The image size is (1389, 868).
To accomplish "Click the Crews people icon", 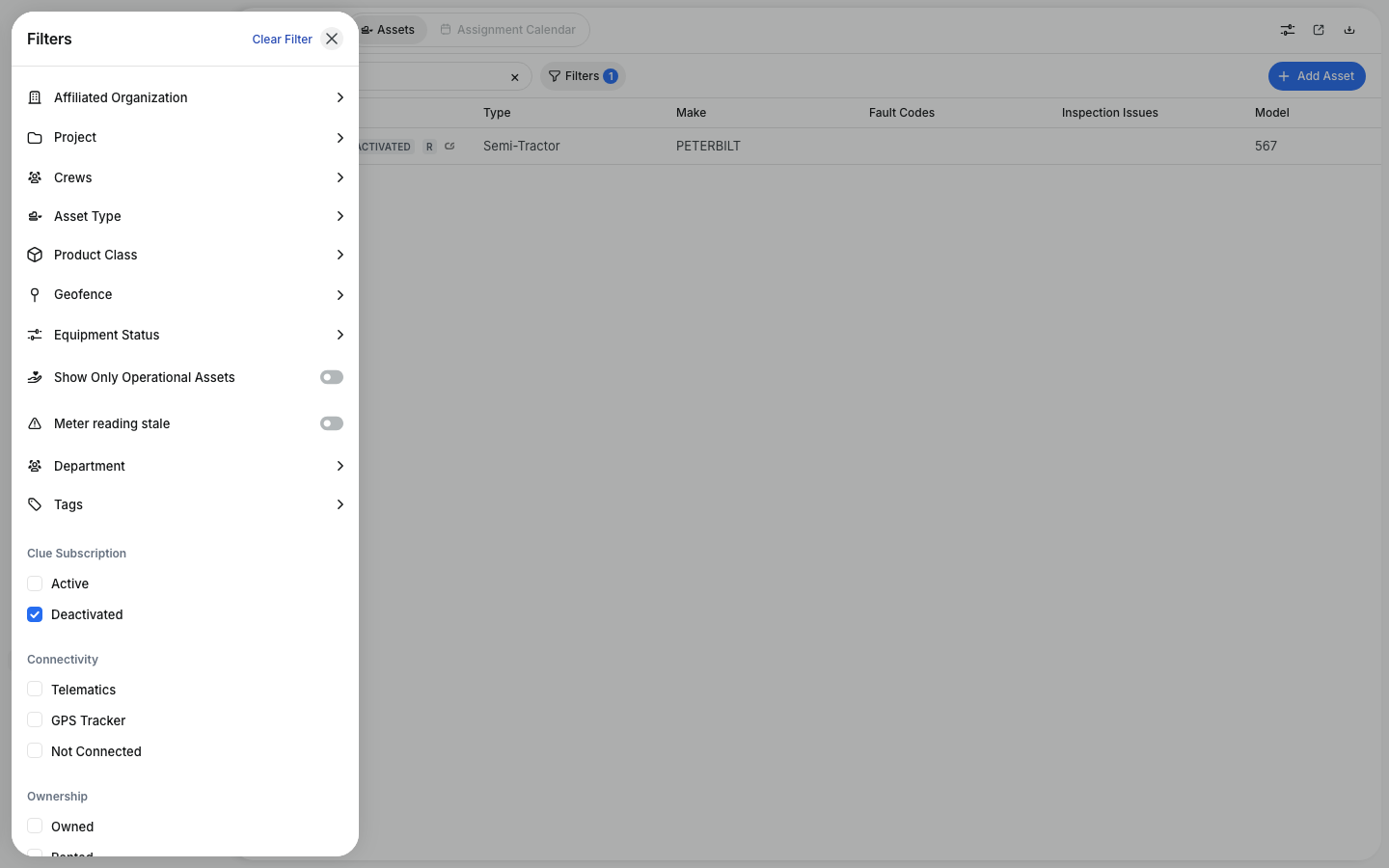I will [35, 177].
